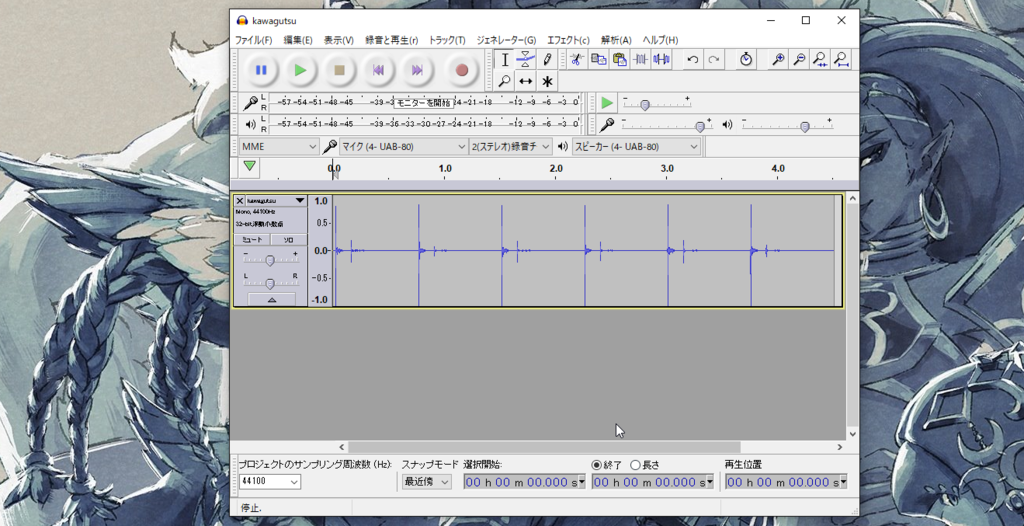The image size is (1024, 526).
Task: Open the 2(ステレオ) recording channels dropdown
Action: (511, 146)
